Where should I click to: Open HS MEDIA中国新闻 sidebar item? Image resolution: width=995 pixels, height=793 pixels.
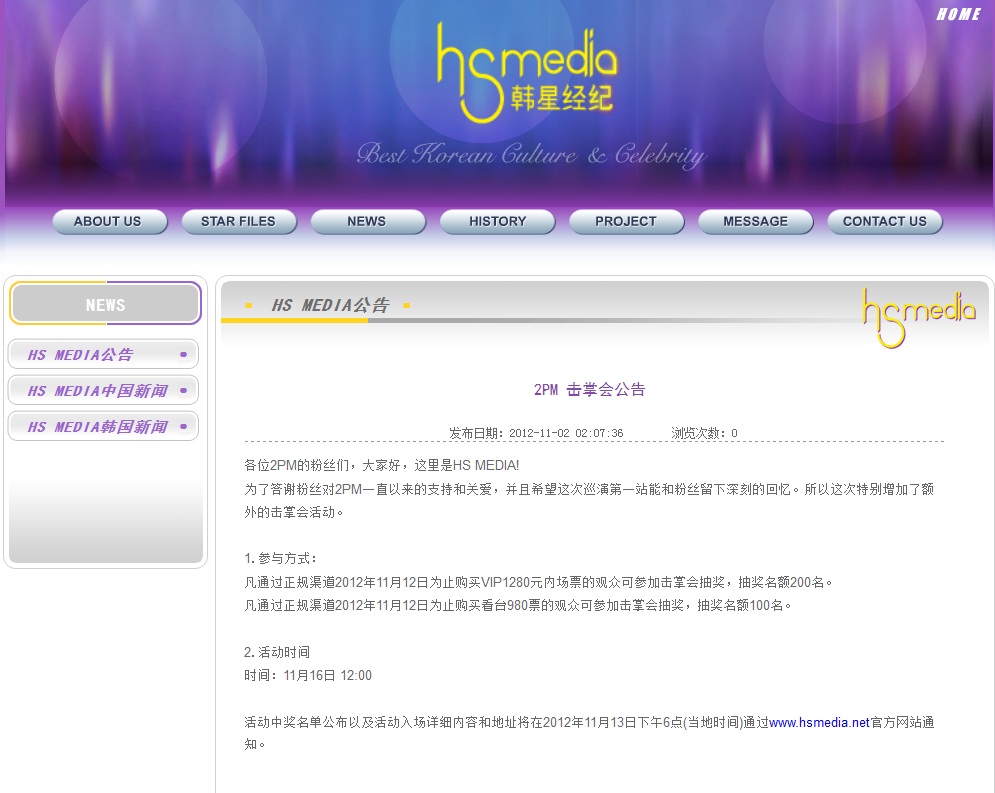pos(103,390)
